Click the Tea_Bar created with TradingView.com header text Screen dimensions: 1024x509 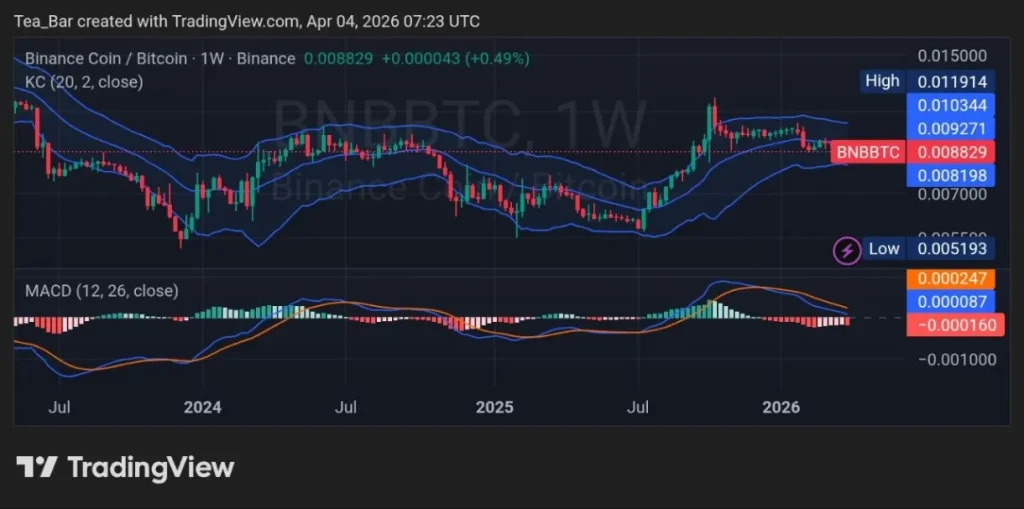point(246,22)
